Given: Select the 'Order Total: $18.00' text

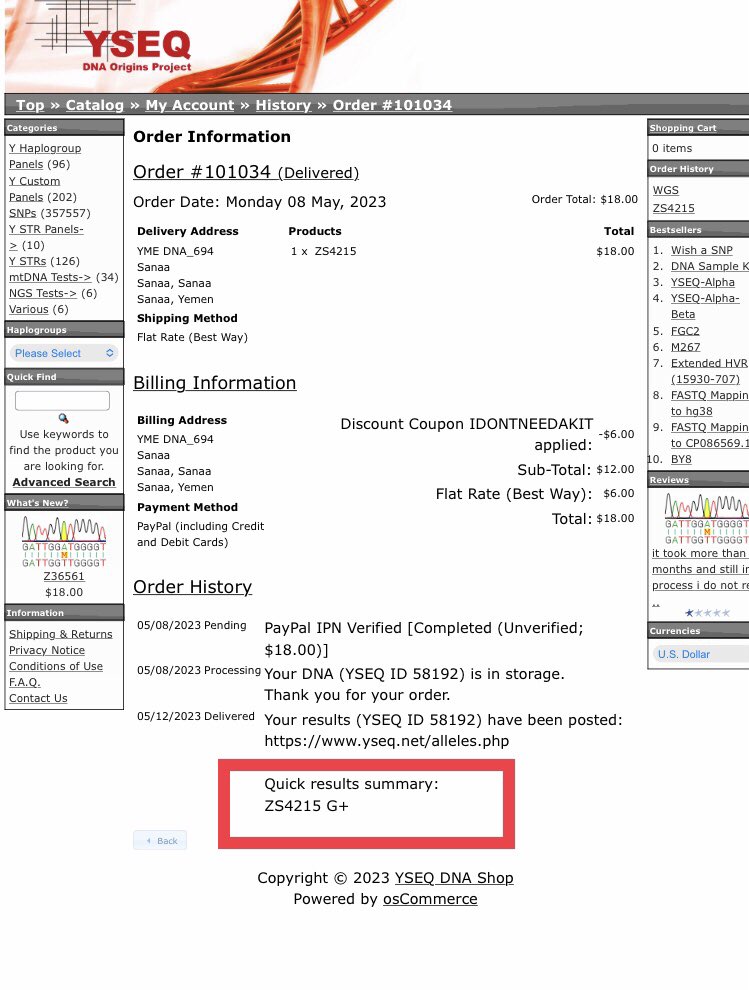Looking at the screenshot, I should tap(584, 199).
